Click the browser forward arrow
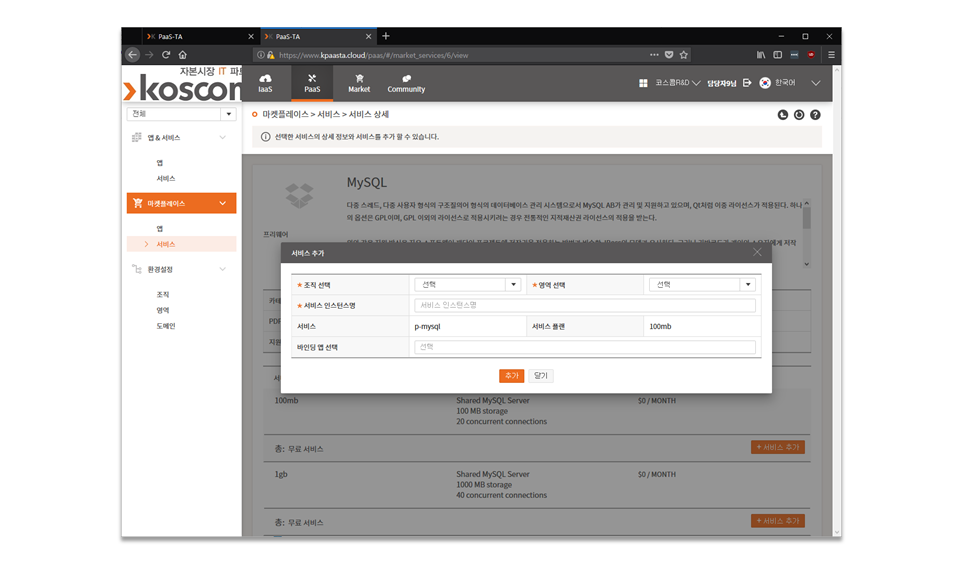Viewport: 962px width, 564px height. pos(149,55)
